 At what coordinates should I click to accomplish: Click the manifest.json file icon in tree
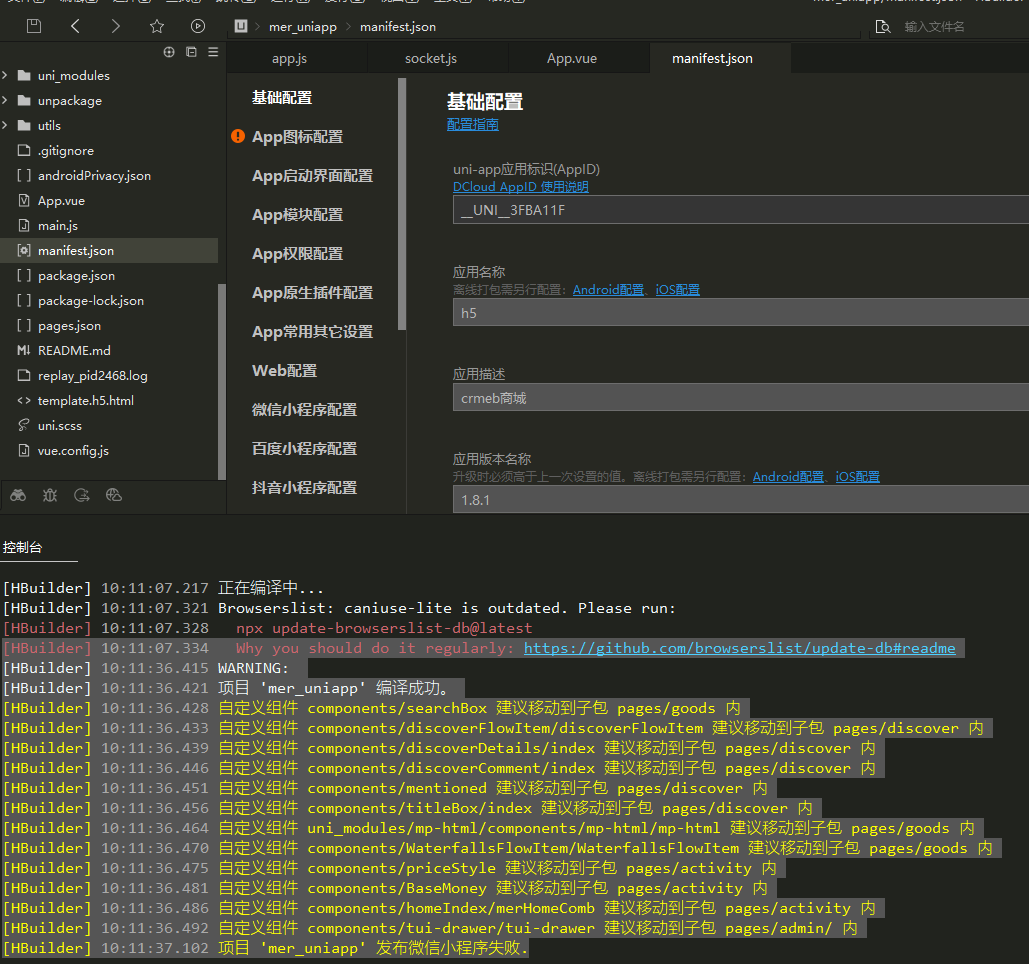pyautogui.click(x=24, y=251)
